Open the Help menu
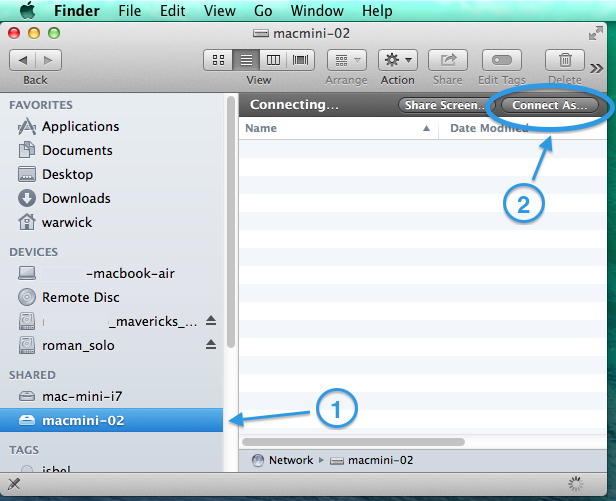 [x=377, y=11]
